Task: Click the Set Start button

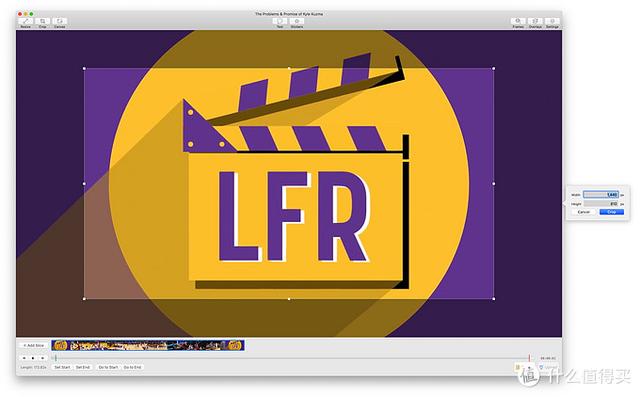Action: pyautogui.click(x=62, y=367)
